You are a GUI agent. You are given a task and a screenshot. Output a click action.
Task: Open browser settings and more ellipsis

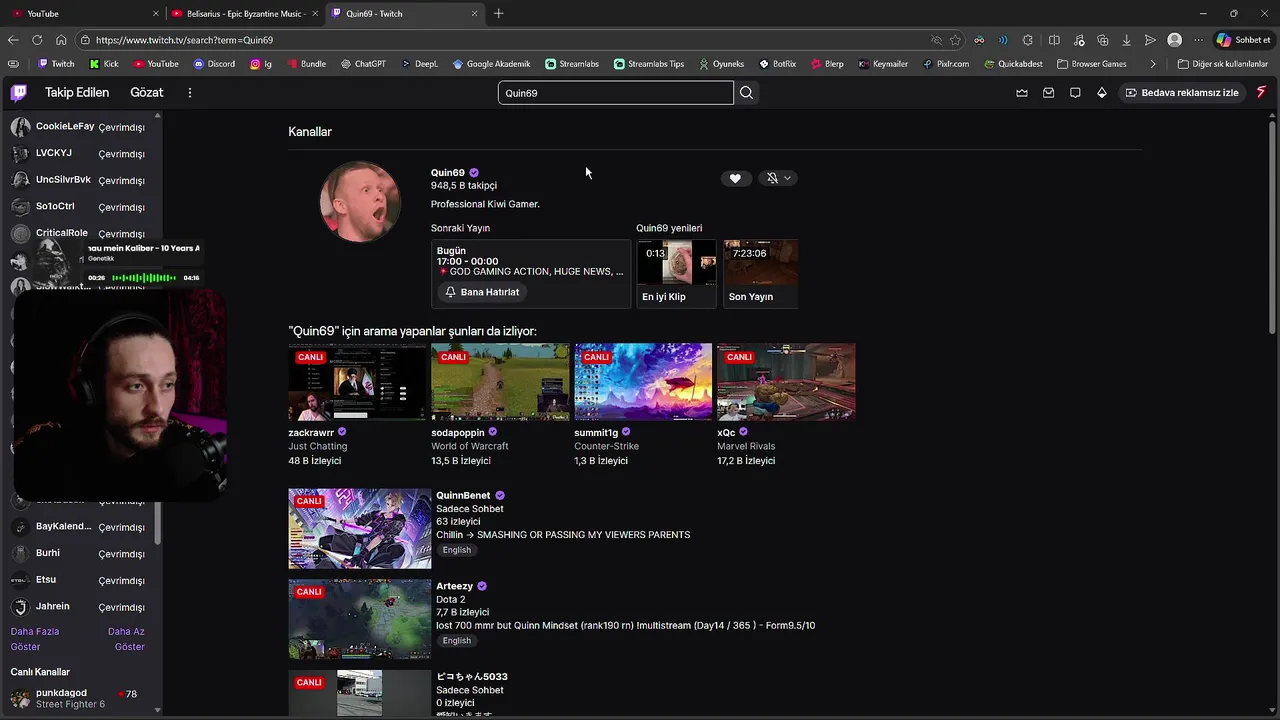click(1198, 40)
